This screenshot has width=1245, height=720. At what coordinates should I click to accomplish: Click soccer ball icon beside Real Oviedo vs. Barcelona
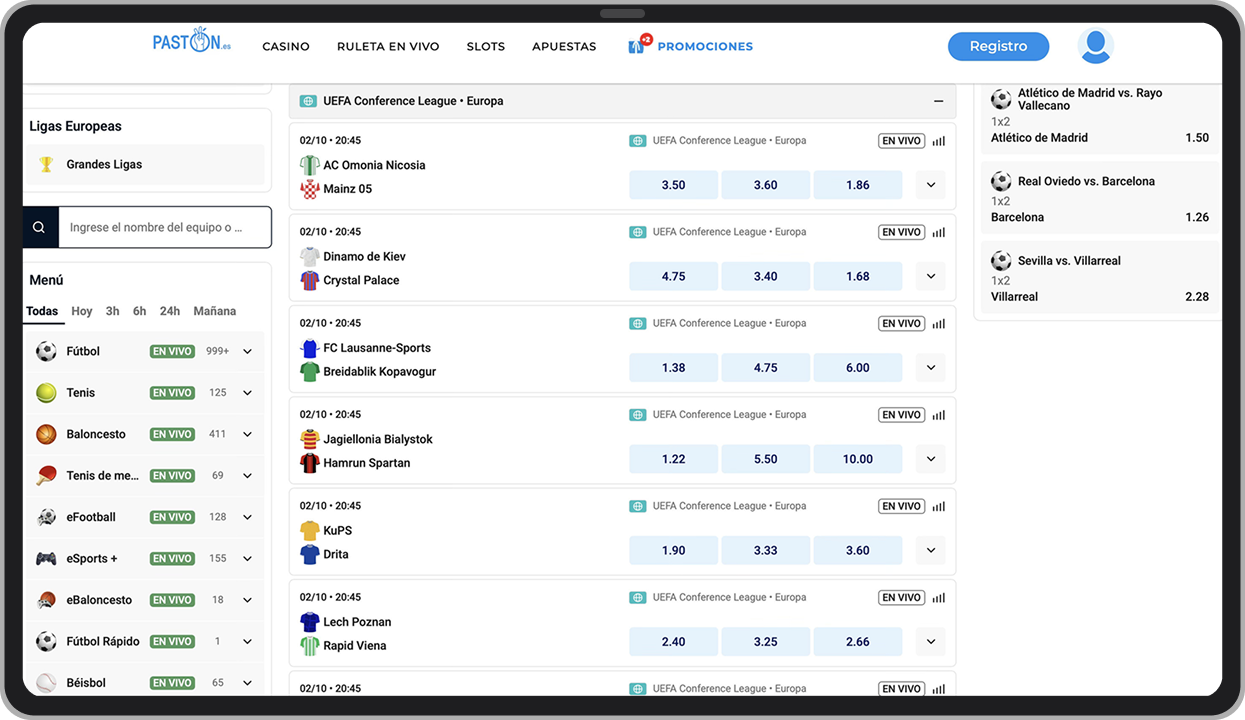tap(1001, 181)
